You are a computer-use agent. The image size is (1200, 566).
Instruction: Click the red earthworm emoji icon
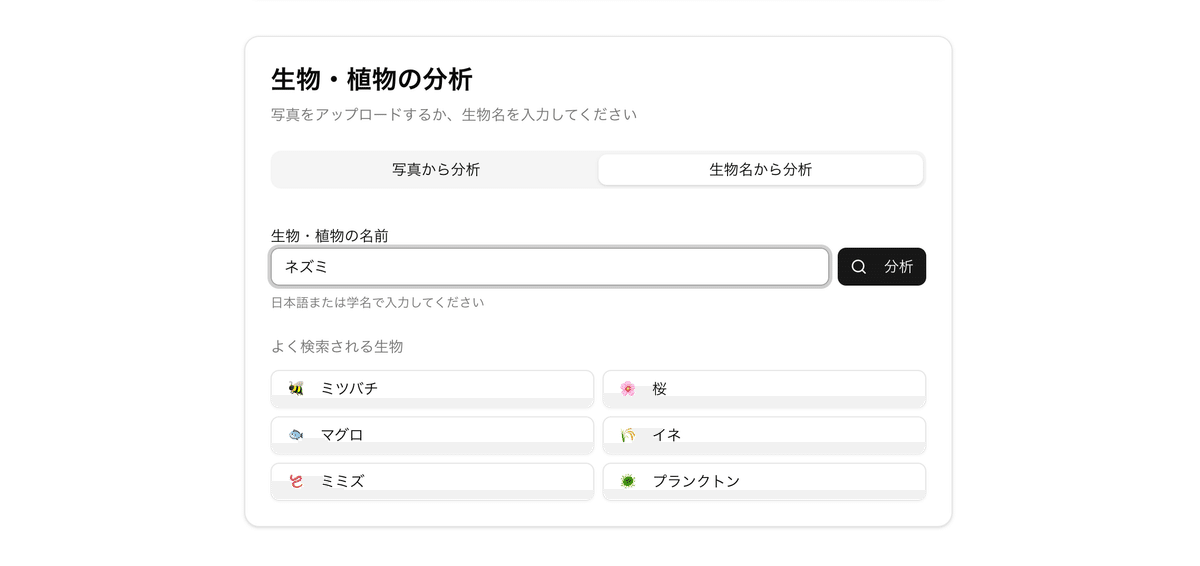coord(296,481)
